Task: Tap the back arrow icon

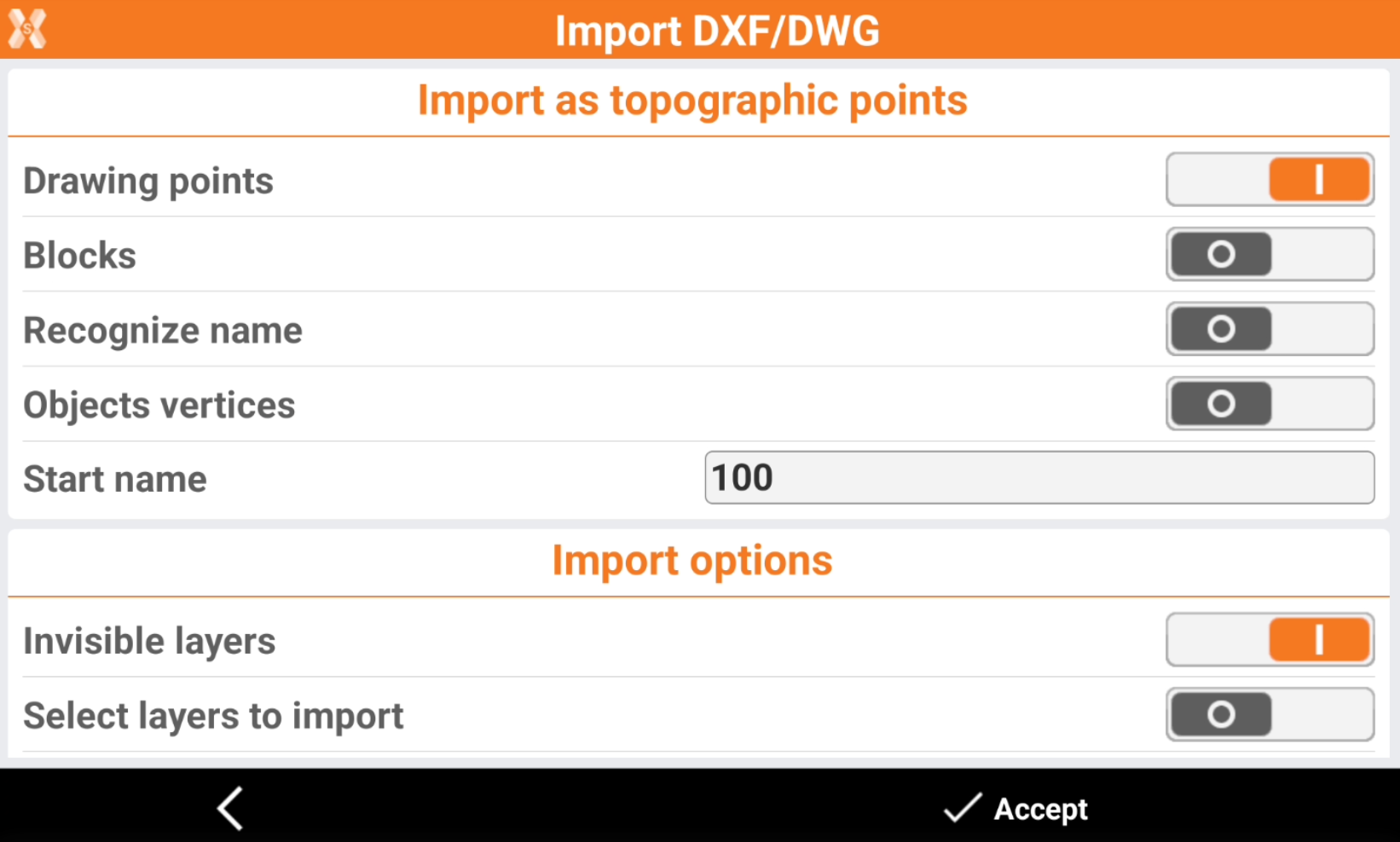Action: click(230, 807)
